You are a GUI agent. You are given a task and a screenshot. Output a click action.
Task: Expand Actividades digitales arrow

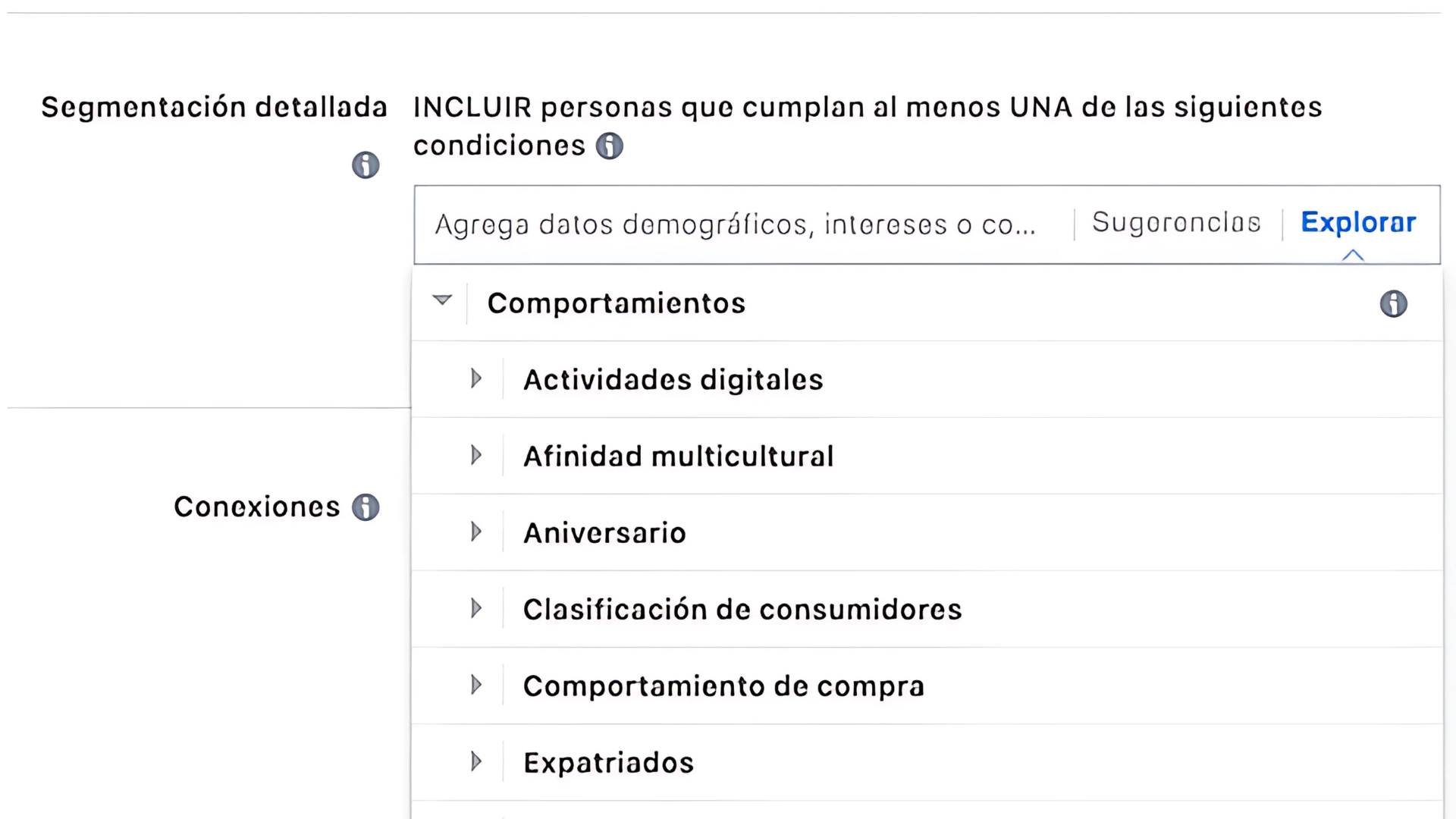(476, 378)
